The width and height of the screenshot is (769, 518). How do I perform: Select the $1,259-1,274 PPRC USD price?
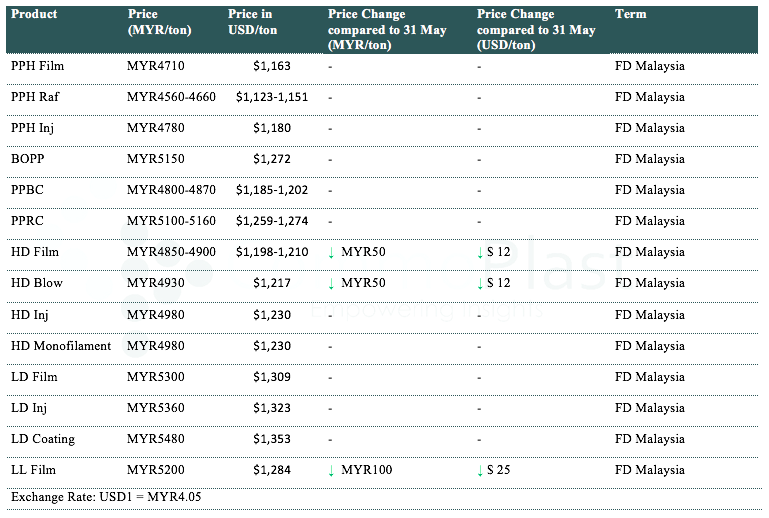pyautogui.click(x=272, y=221)
